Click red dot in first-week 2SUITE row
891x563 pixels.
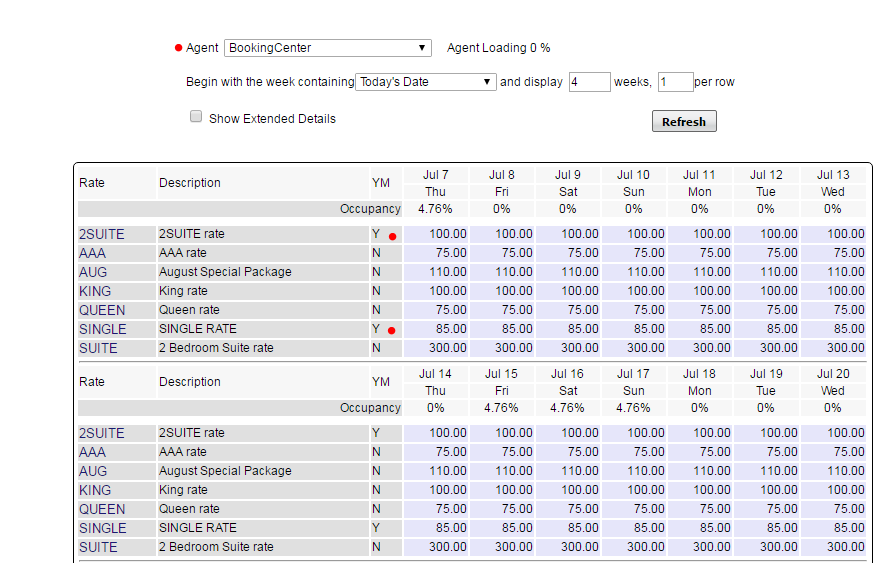pyautogui.click(x=392, y=236)
